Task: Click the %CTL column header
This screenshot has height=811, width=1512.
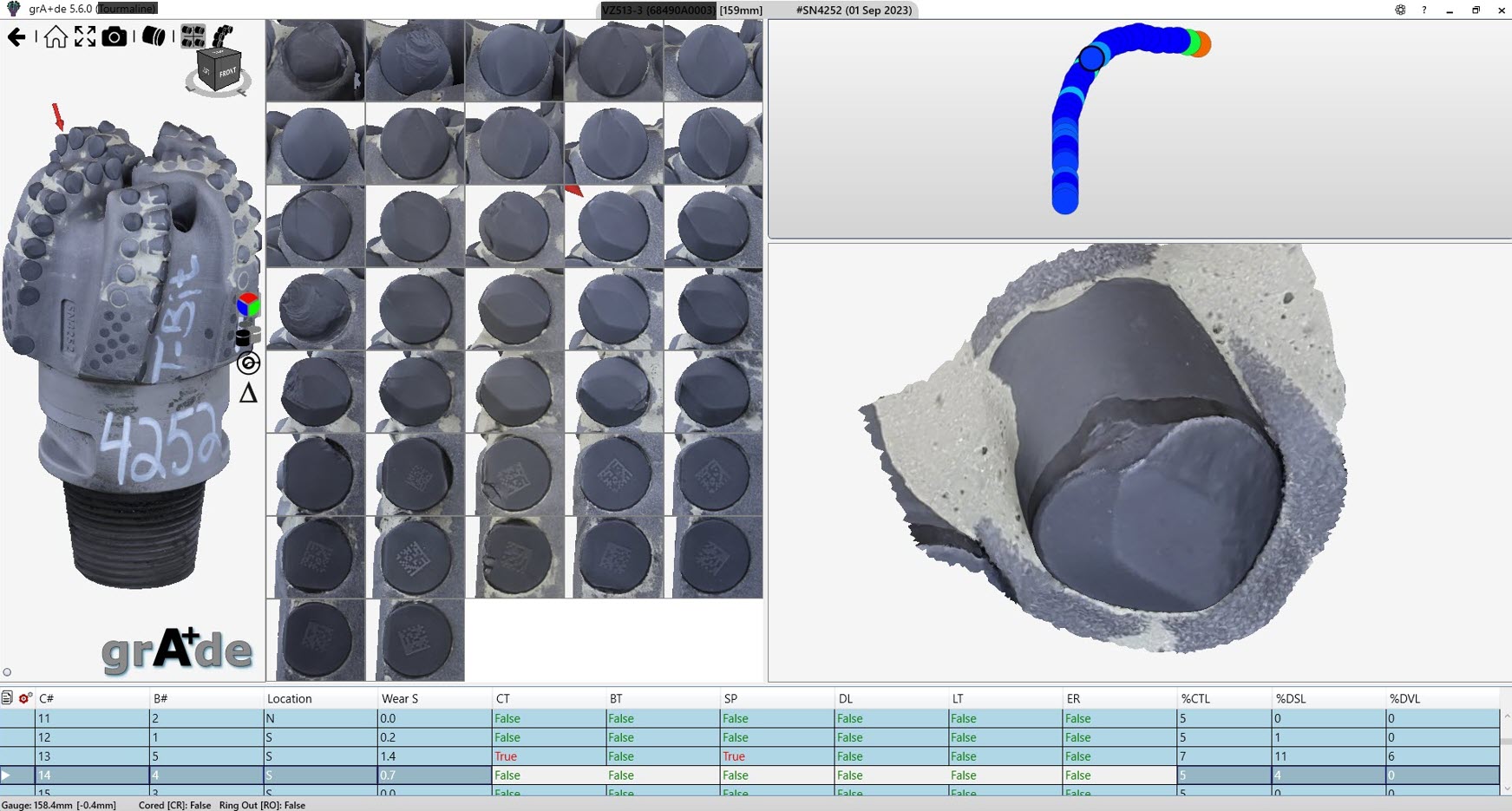Action: (x=1224, y=698)
